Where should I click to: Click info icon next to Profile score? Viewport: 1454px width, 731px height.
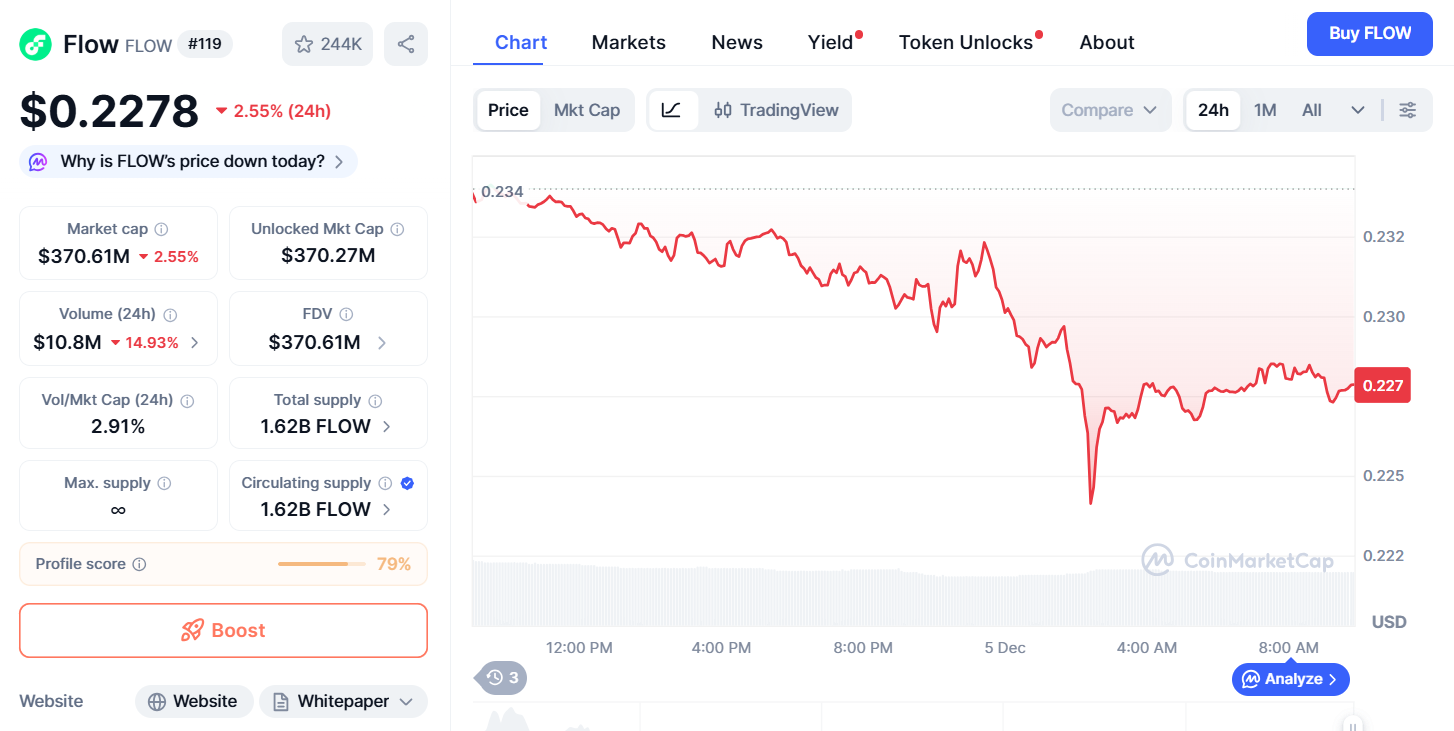click(x=139, y=564)
